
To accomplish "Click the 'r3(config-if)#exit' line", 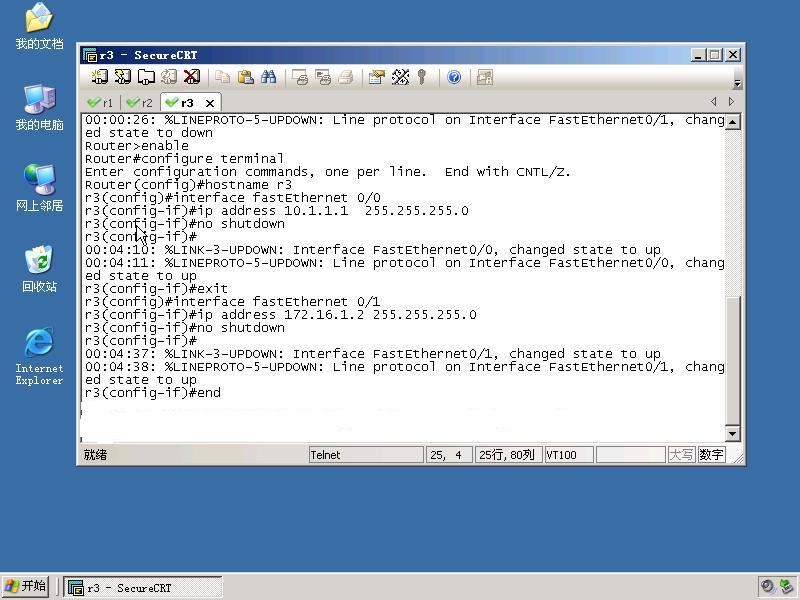I will pos(157,289).
